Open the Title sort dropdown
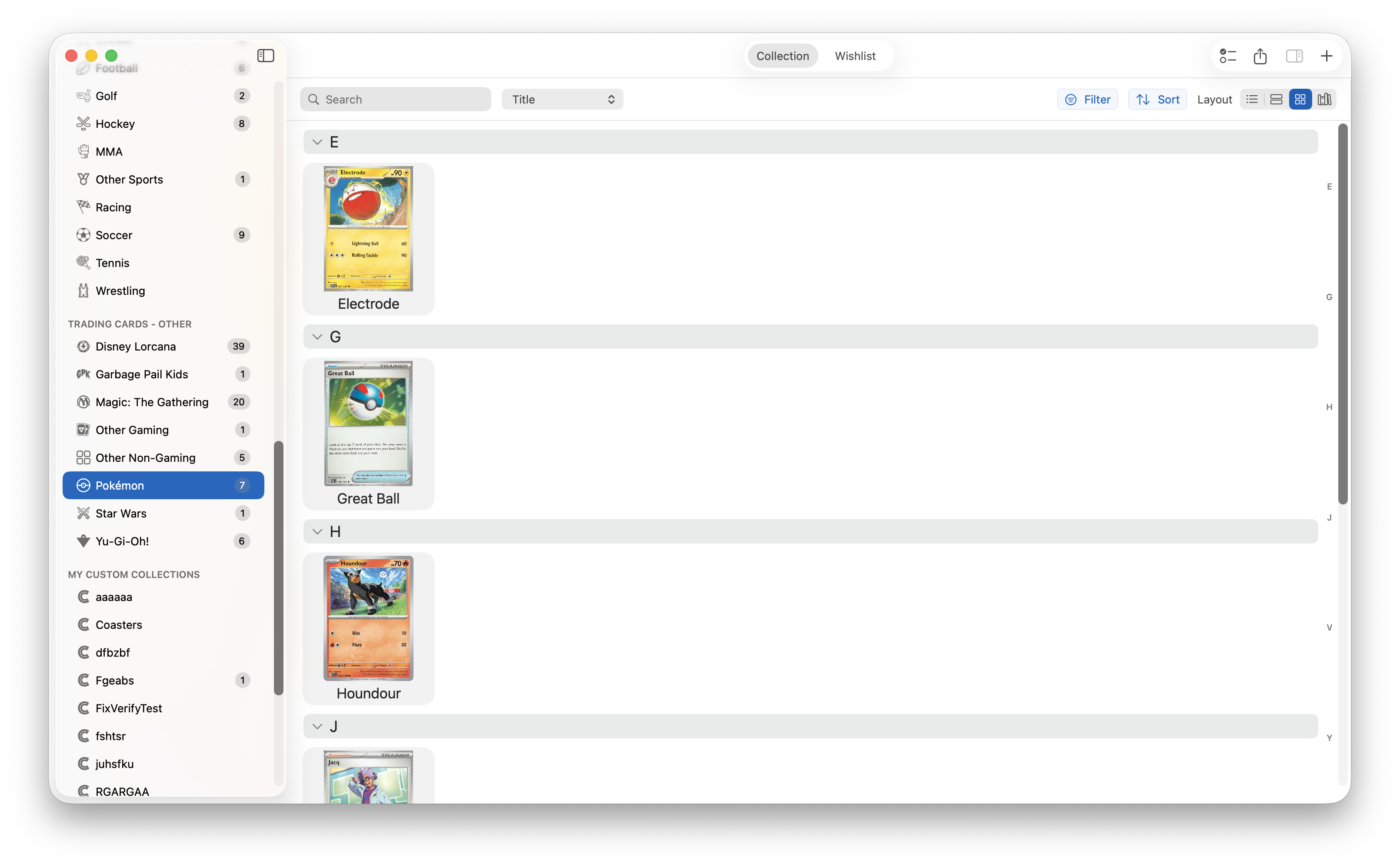Screen dimensions: 1400x868 click(x=562, y=99)
